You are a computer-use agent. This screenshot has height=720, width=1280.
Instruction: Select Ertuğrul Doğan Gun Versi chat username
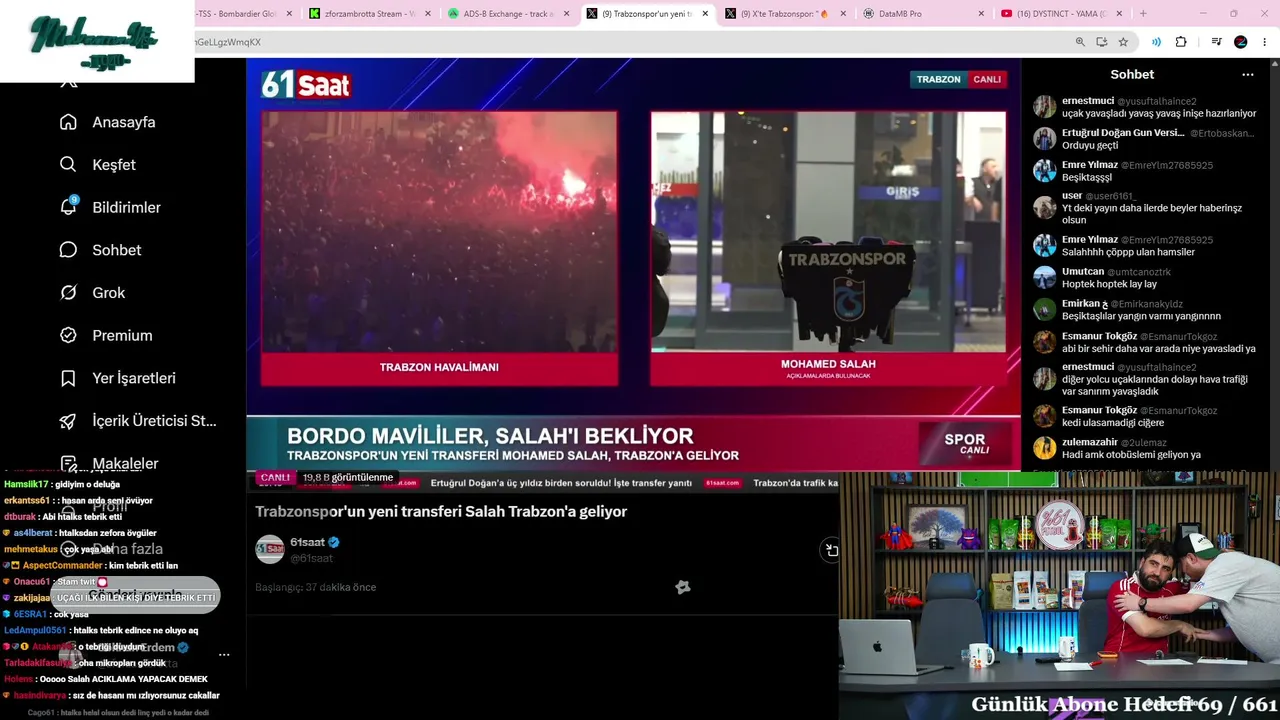pyautogui.click(x=1123, y=133)
